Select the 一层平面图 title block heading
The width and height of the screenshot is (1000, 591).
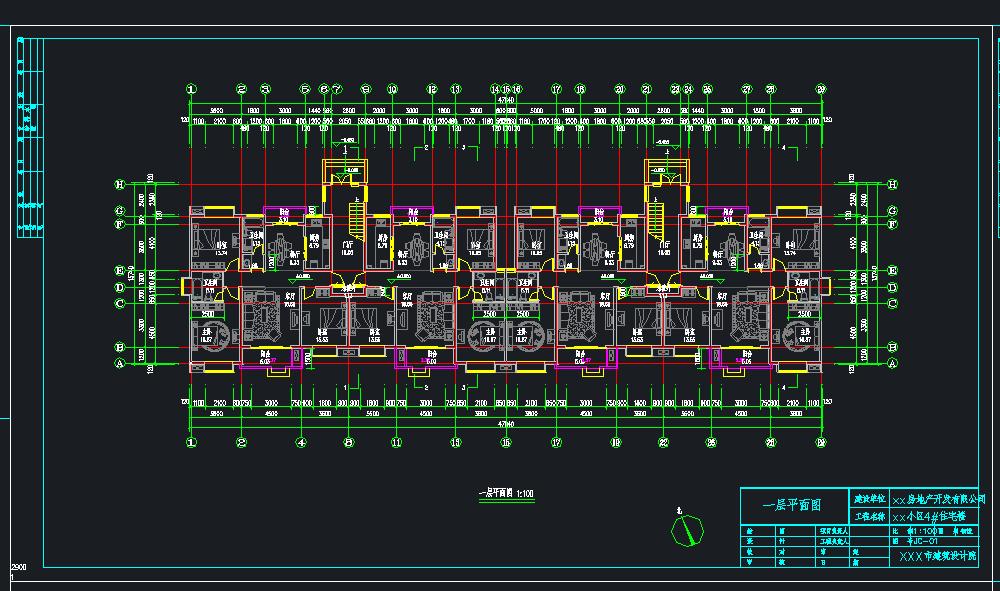793,506
